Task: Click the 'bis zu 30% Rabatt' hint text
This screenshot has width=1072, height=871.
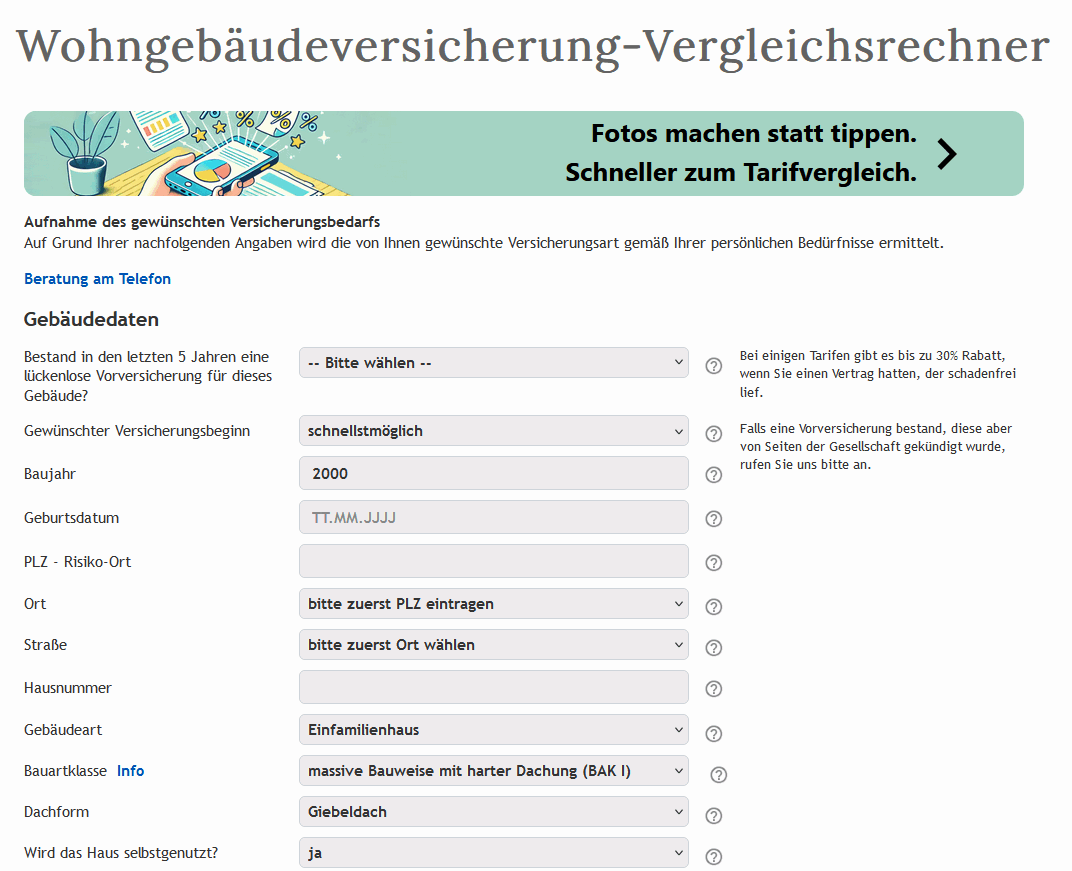Action: coord(878,374)
